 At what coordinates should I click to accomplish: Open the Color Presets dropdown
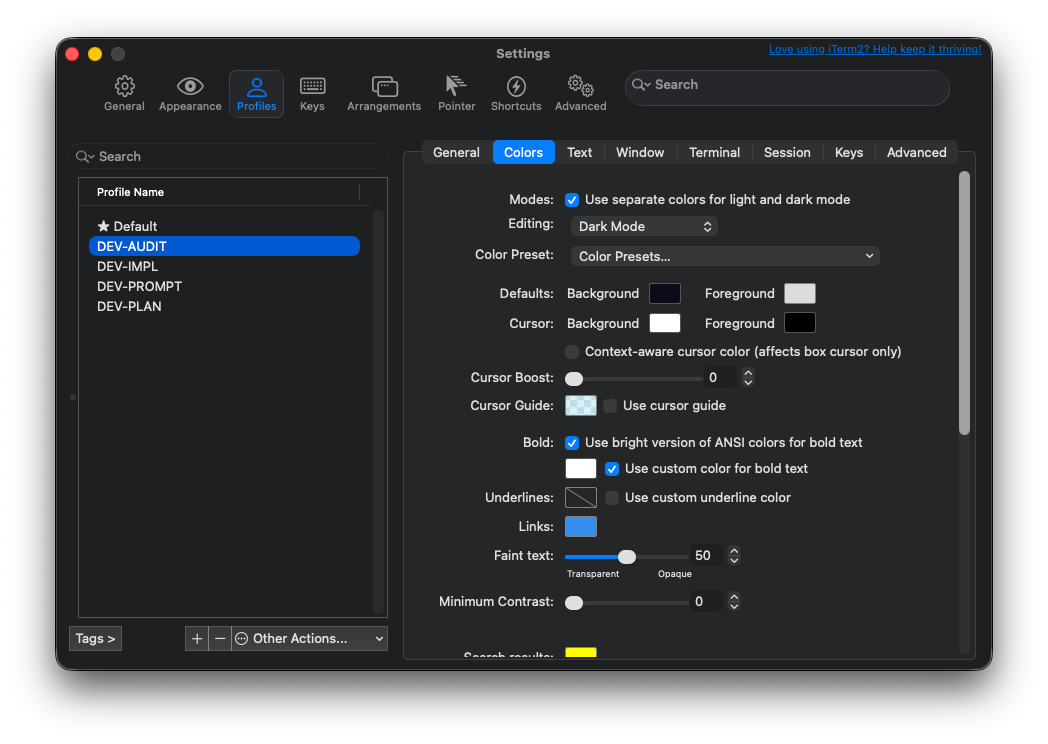point(724,256)
